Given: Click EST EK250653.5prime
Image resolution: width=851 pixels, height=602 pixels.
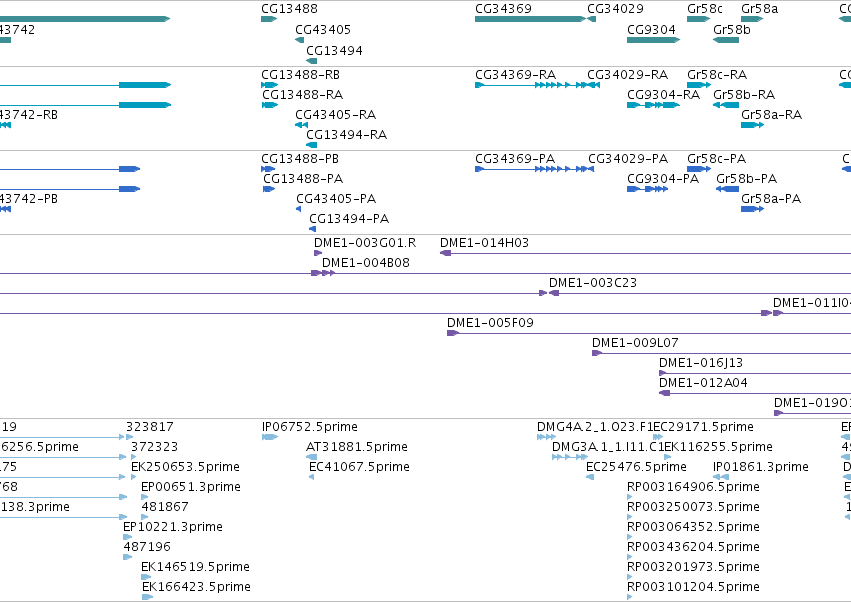Looking at the screenshot, I should [x=185, y=467].
